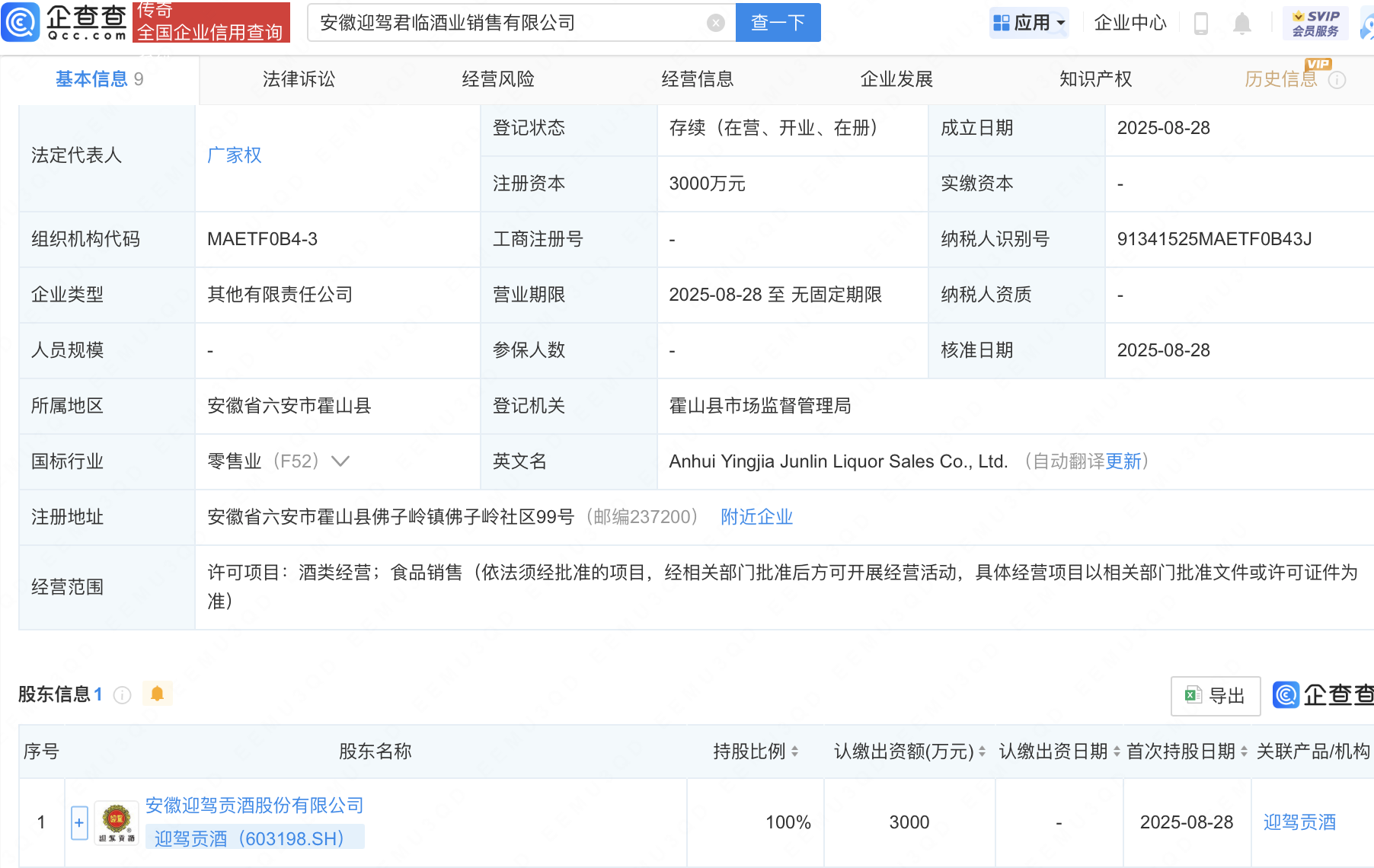Click 迎驾贡酒 shareholder logo thumbnail
Screen dimensions: 1374x868
pos(117,823)
